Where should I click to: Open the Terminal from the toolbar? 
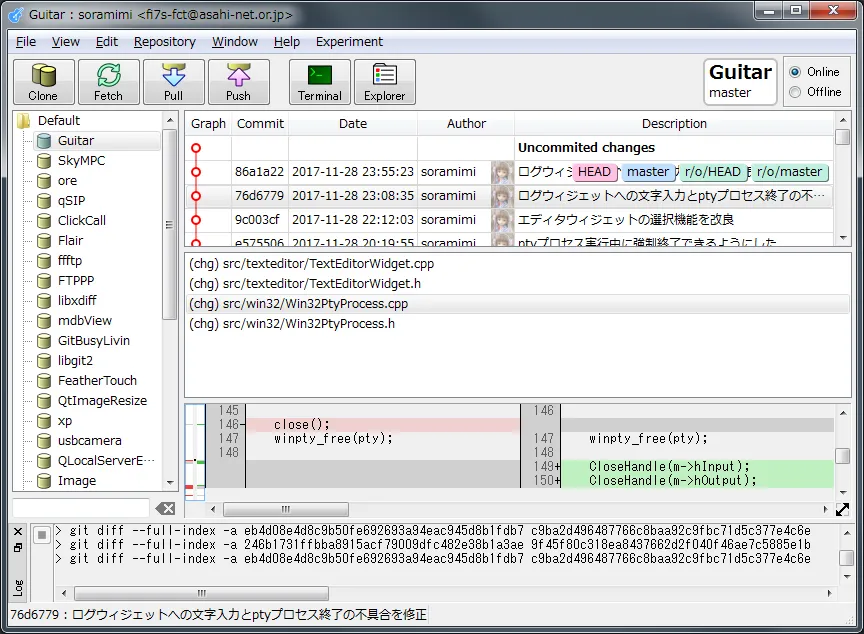319,82
